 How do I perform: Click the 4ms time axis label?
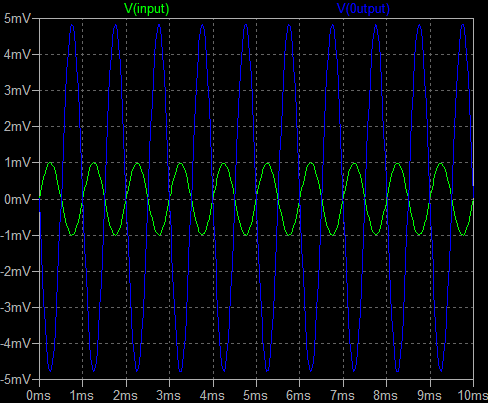[x=212, y=396]
